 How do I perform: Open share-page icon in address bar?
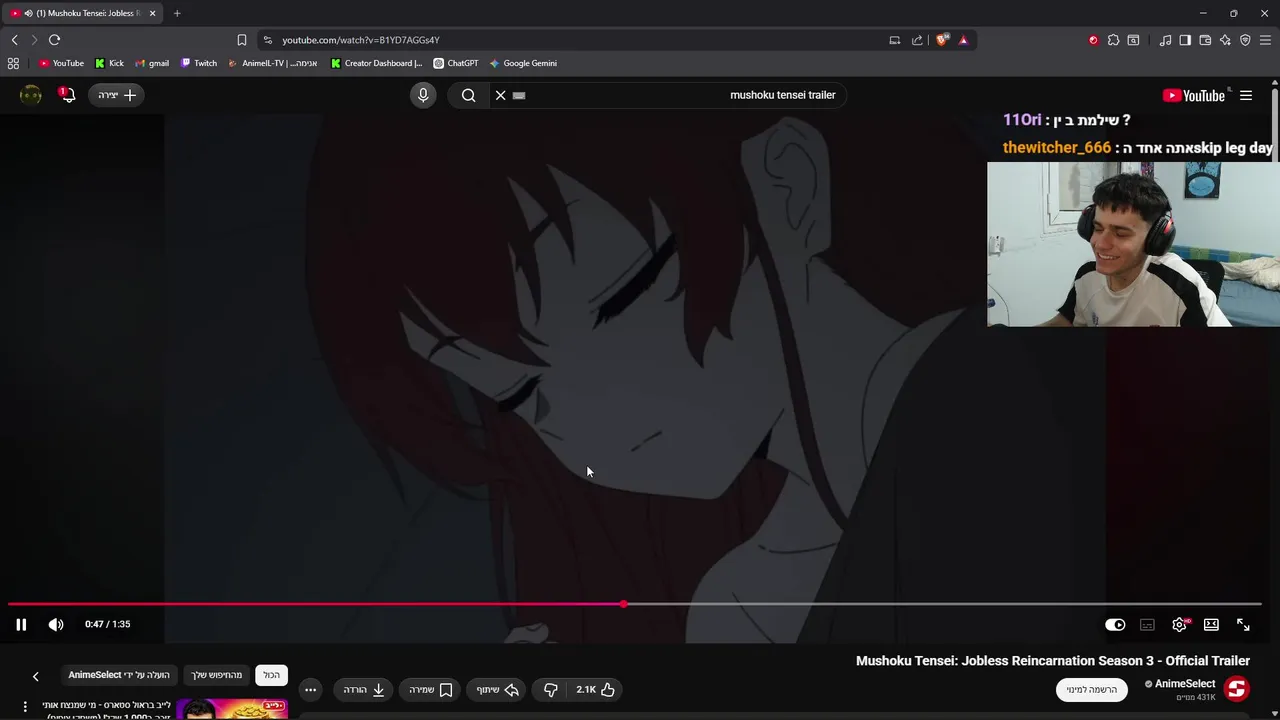coord(917,40)
